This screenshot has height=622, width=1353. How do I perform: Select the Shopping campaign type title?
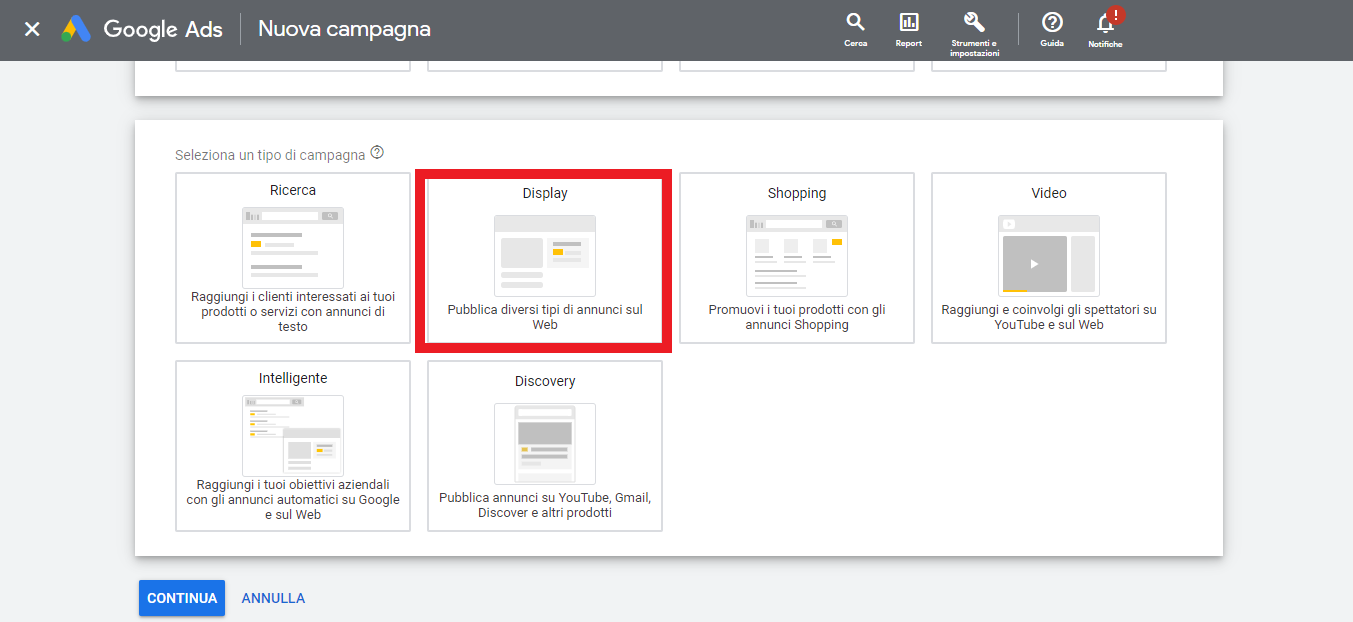[x=797, y=193]
